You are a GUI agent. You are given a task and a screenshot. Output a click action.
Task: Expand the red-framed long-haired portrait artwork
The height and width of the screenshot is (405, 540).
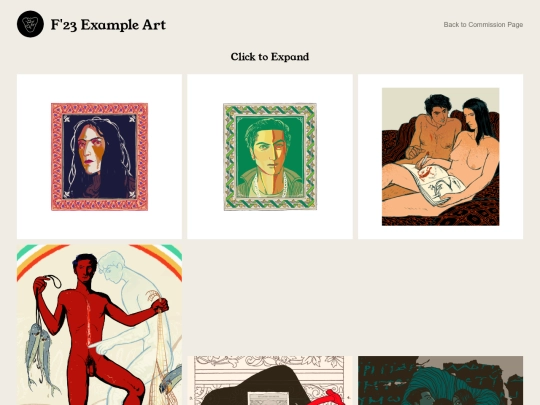(100, 157)
